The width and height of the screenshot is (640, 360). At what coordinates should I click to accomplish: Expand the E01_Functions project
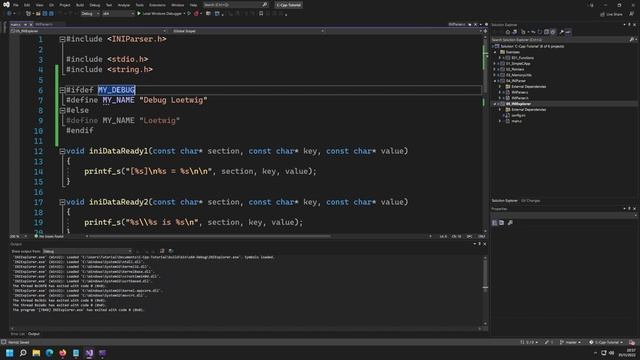500,58
